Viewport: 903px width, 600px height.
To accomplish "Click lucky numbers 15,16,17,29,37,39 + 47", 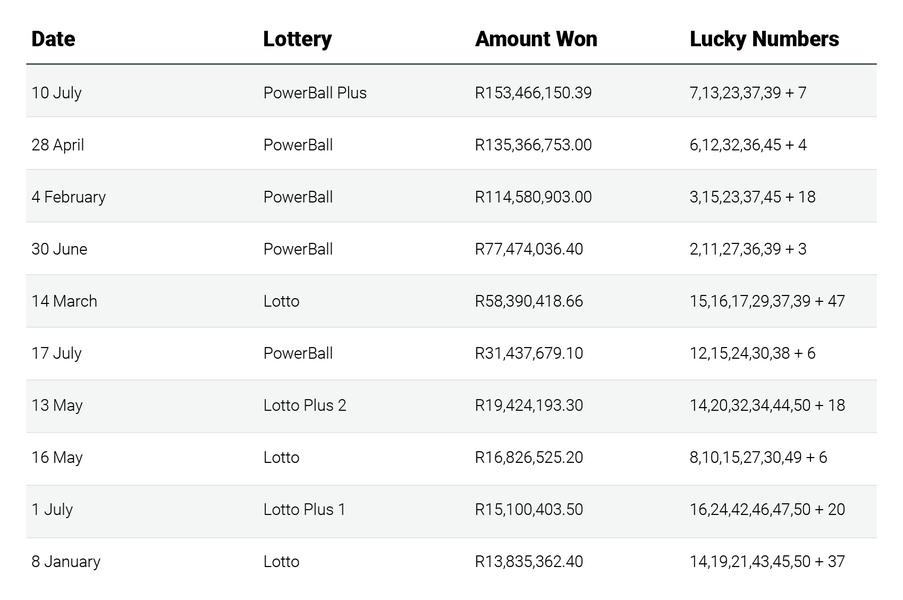I will (767, 301).
